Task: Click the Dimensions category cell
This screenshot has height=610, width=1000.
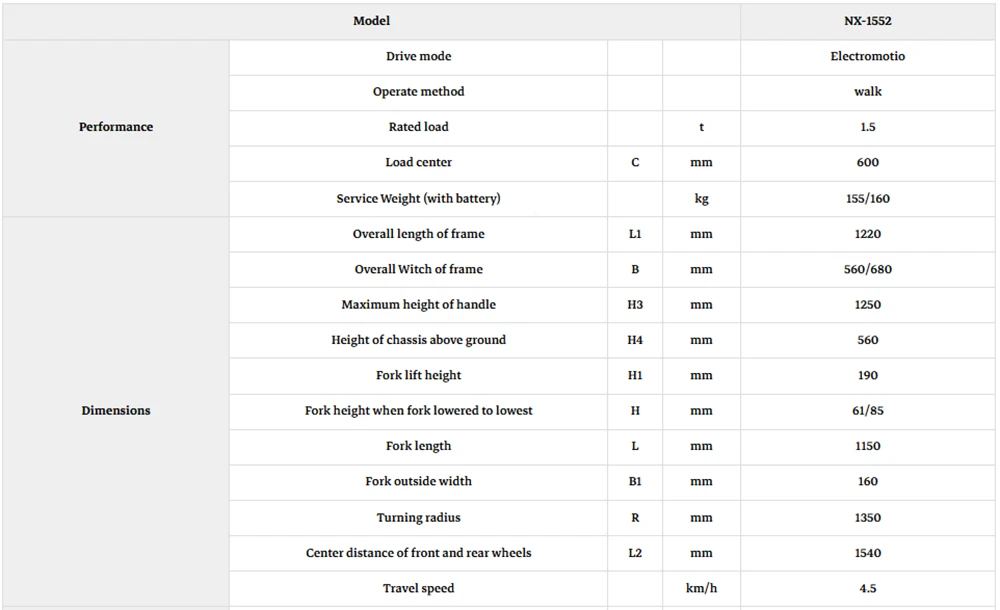Action: click(116, 411)
